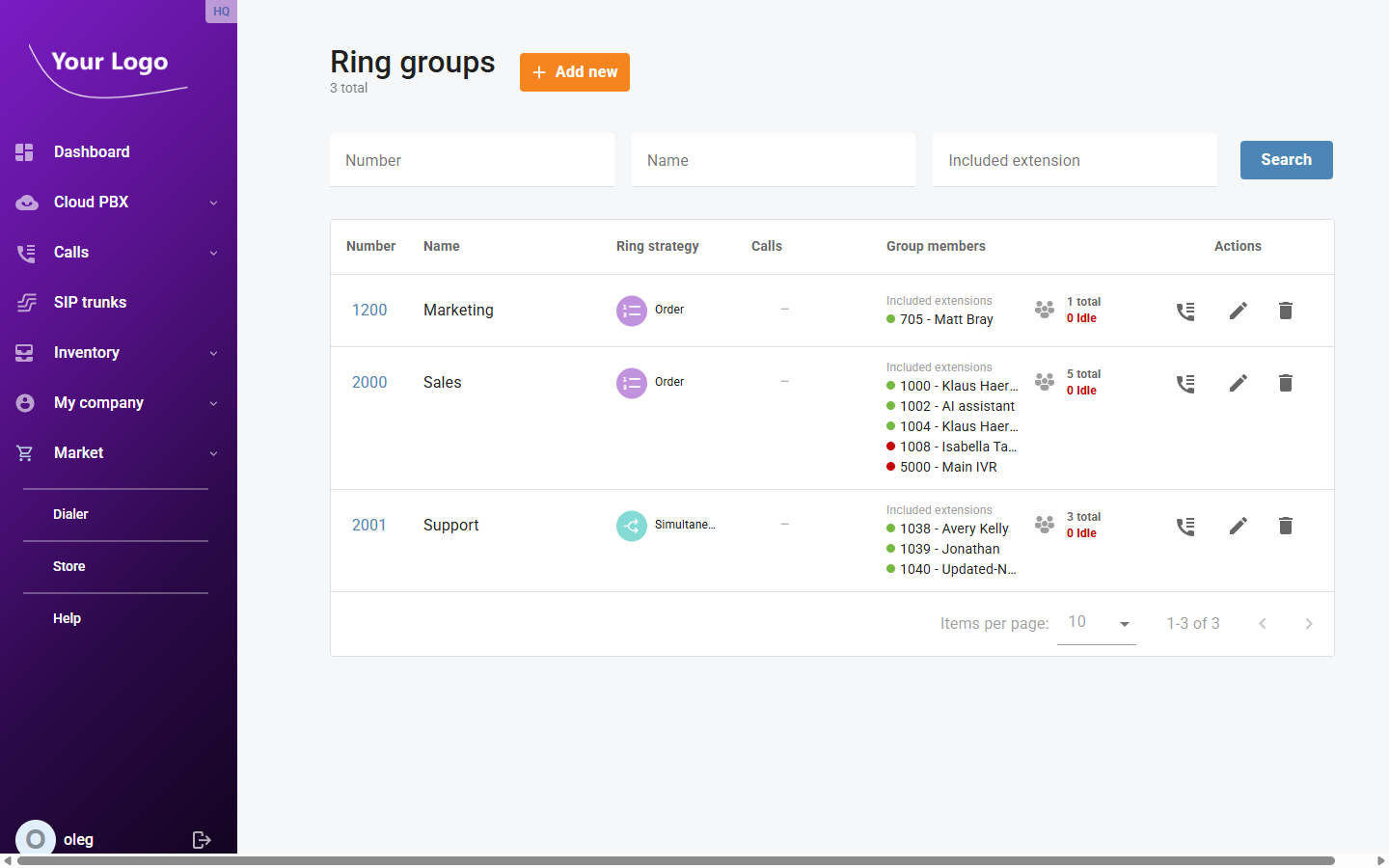The height and width of the screenshot is (868, 1389).
Task: Open the SIP trunks sidebar item
Action: click(91, 302)
